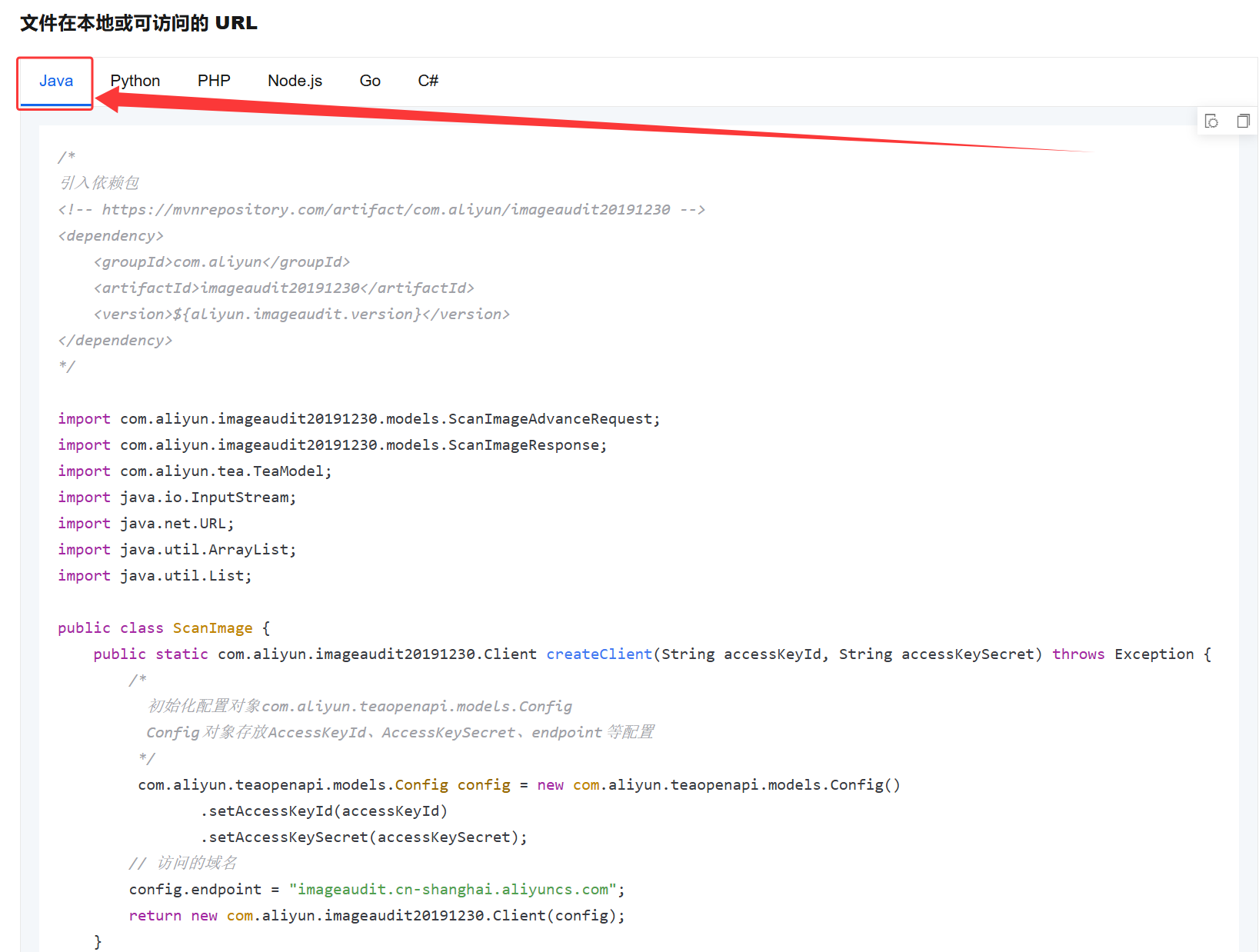Click the imageaudit.cn-shanghai.aliyuncs.com endpoint string
Screen dimensions: 1259x952
(453, 889)
